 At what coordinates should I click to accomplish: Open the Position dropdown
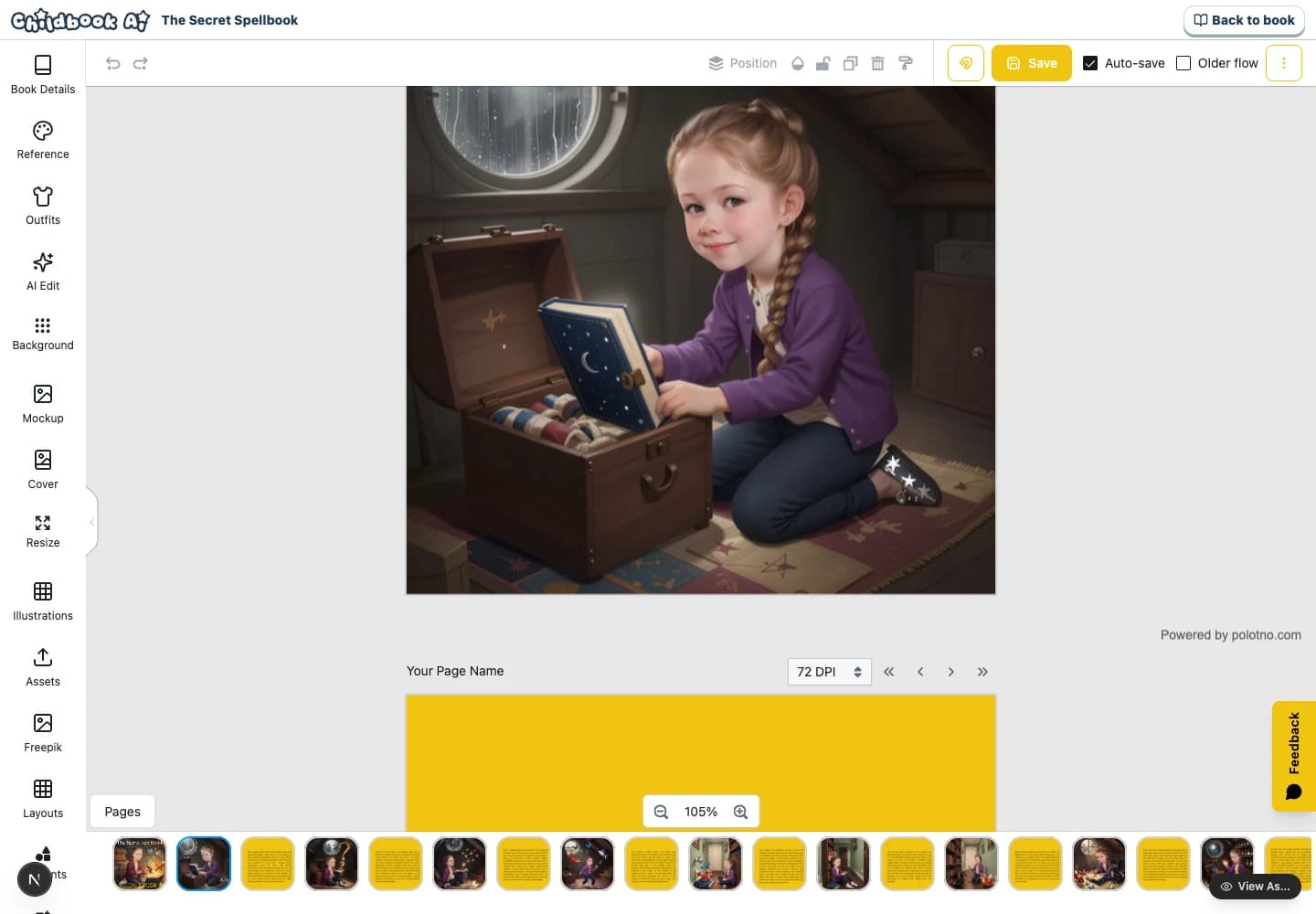[742, 63]
